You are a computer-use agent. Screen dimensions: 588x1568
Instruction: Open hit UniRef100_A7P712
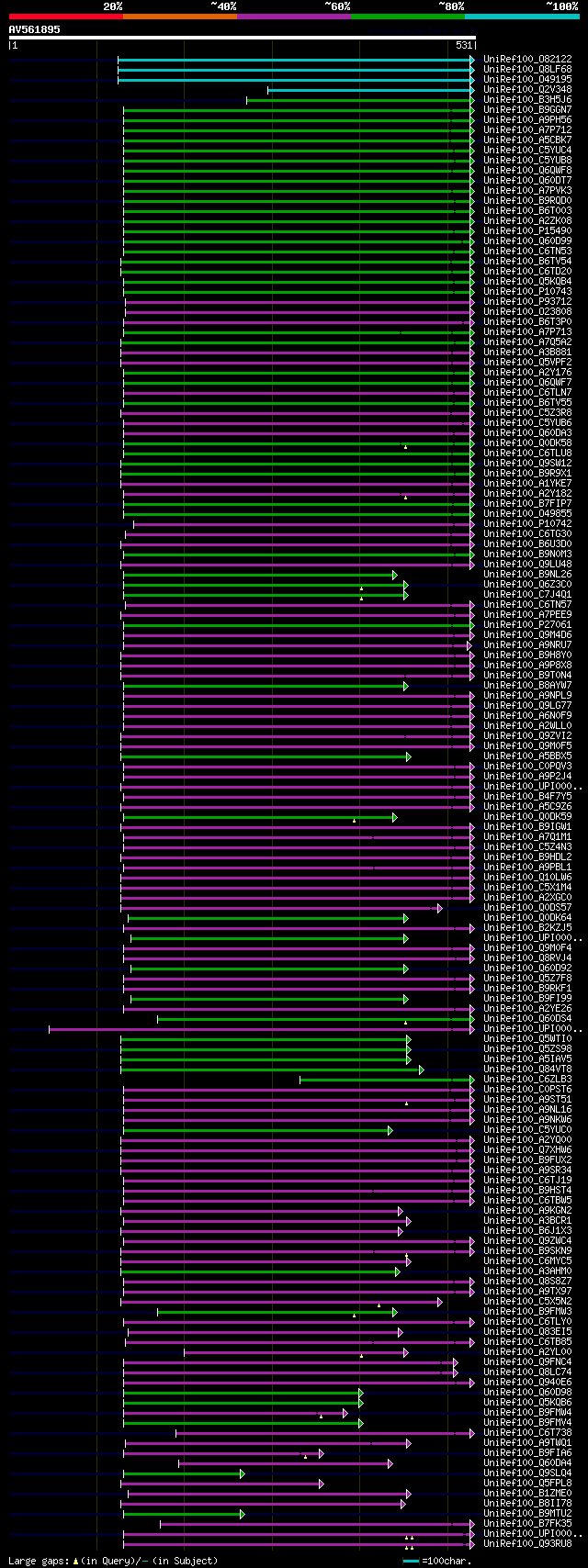pos(527,129)
